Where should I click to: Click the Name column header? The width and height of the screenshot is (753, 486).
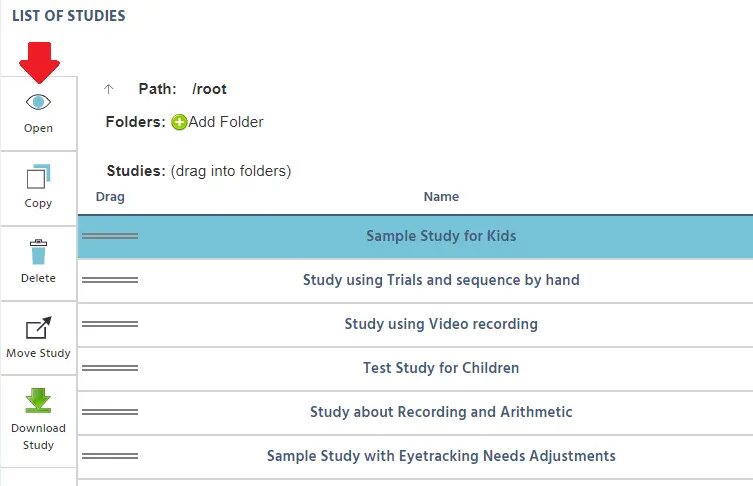[x=441, y=196]
